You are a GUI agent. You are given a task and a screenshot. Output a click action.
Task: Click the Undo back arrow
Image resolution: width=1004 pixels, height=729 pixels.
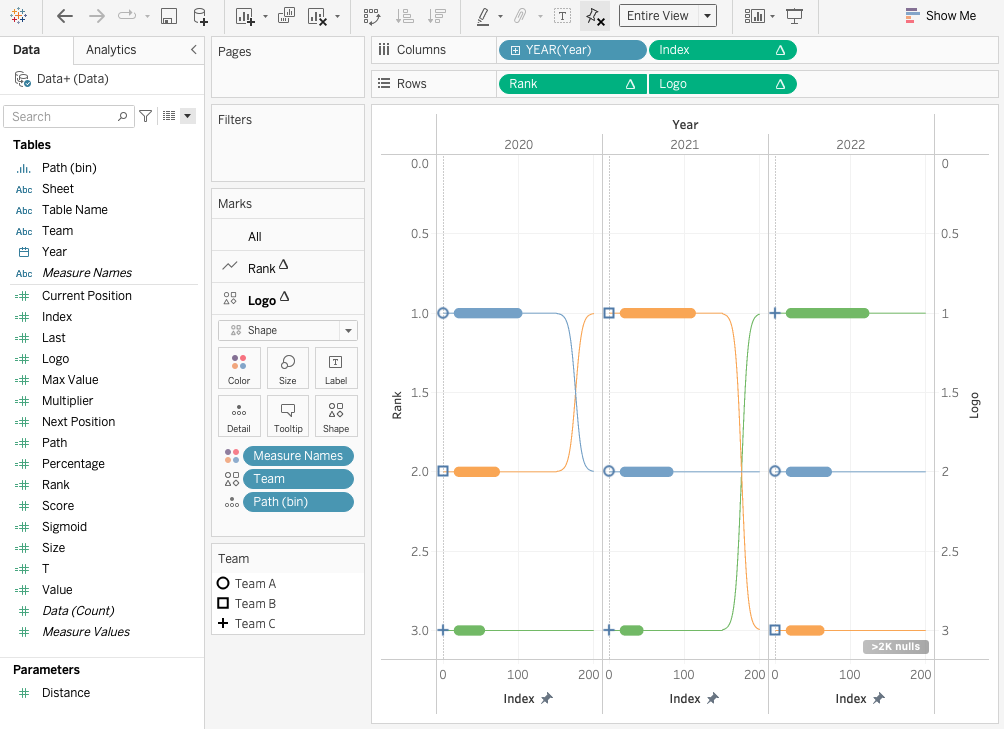pyautogui.click(x=65, y=16)
